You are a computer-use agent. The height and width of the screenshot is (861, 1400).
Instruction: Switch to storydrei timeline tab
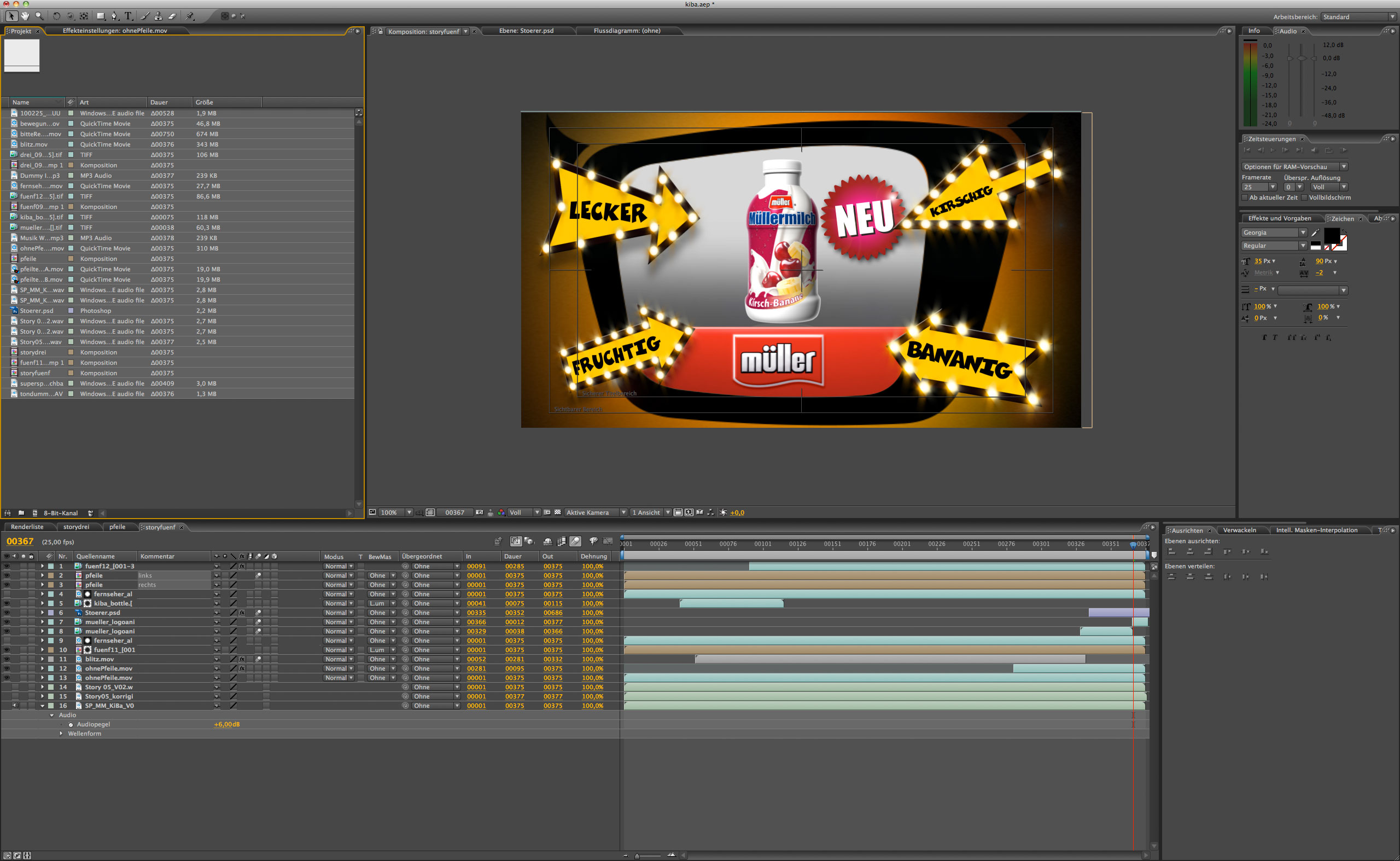pyautogui.click(x=77, y=527)
